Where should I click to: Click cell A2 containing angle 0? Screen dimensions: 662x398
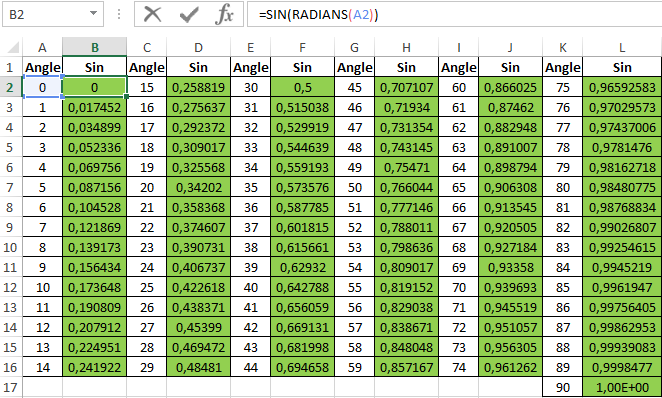click(42, 87)
